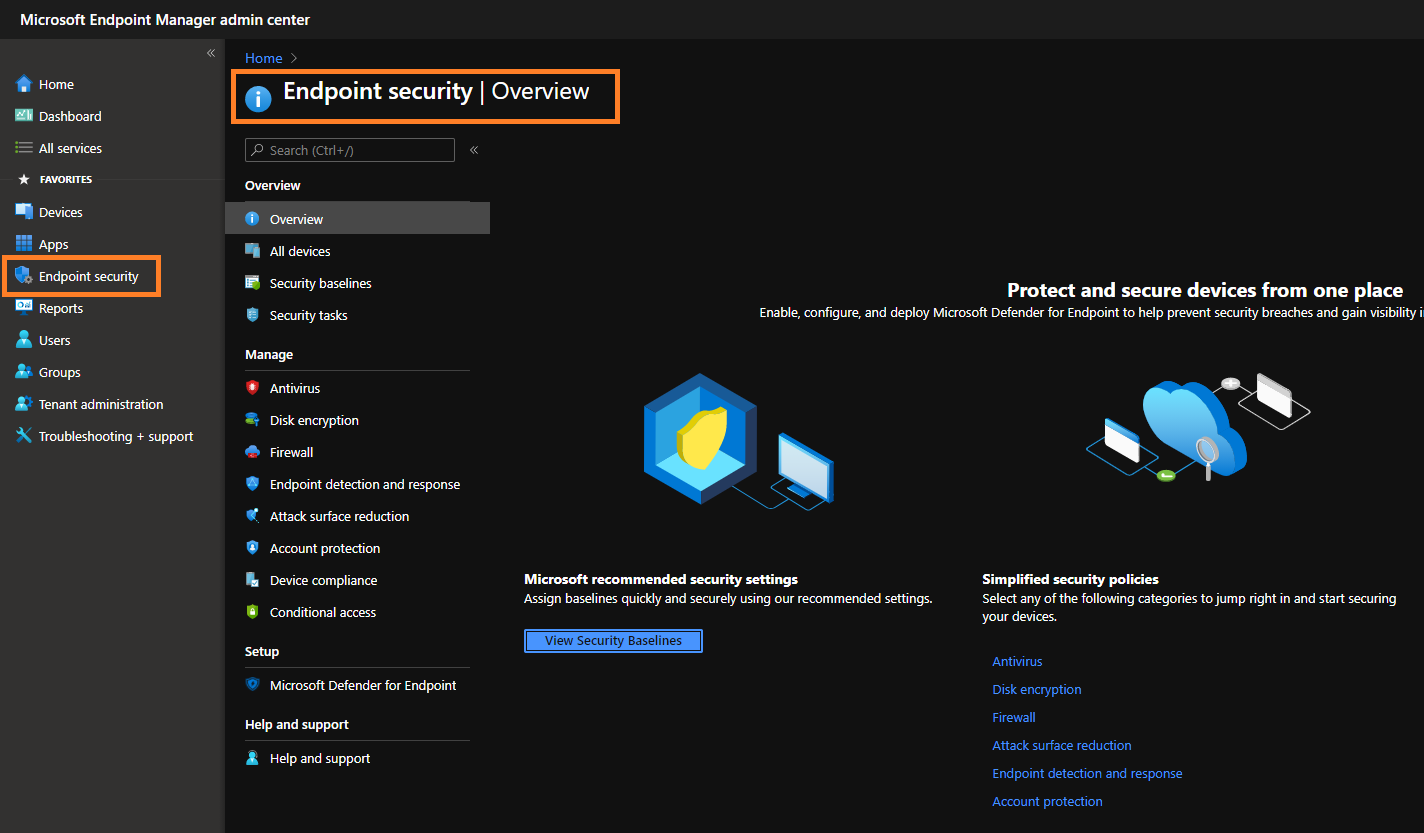
Task: Collapse the left navigation sidebar with the chevrons
Action: click(x=211, y=53)
